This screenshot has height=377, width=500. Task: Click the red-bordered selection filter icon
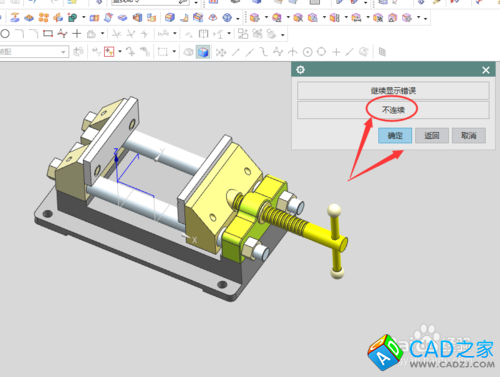(x=109, y=52)
